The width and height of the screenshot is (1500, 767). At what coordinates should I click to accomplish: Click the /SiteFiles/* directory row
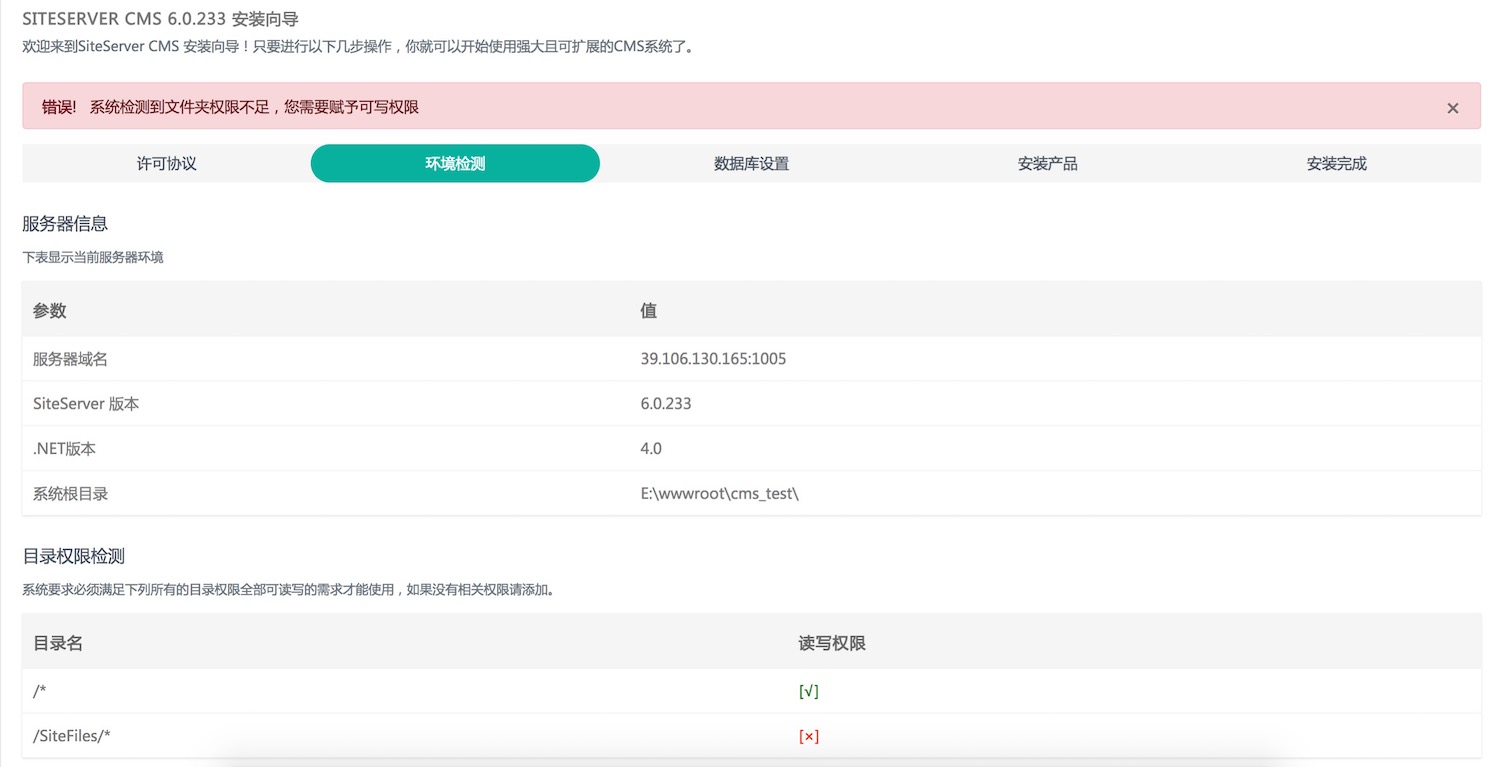click(x=751, y=736)
